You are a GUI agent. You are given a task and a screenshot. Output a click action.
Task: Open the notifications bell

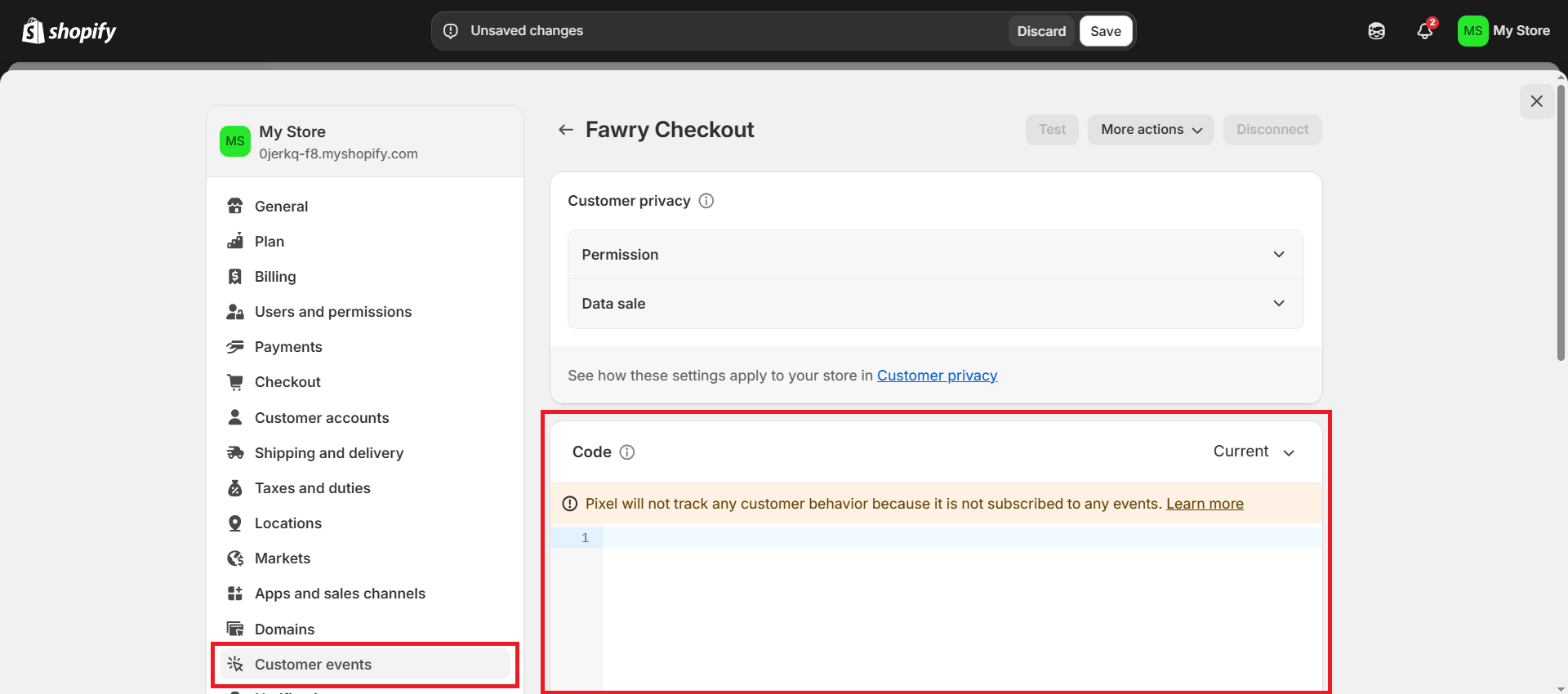[x=1425, y=31]
